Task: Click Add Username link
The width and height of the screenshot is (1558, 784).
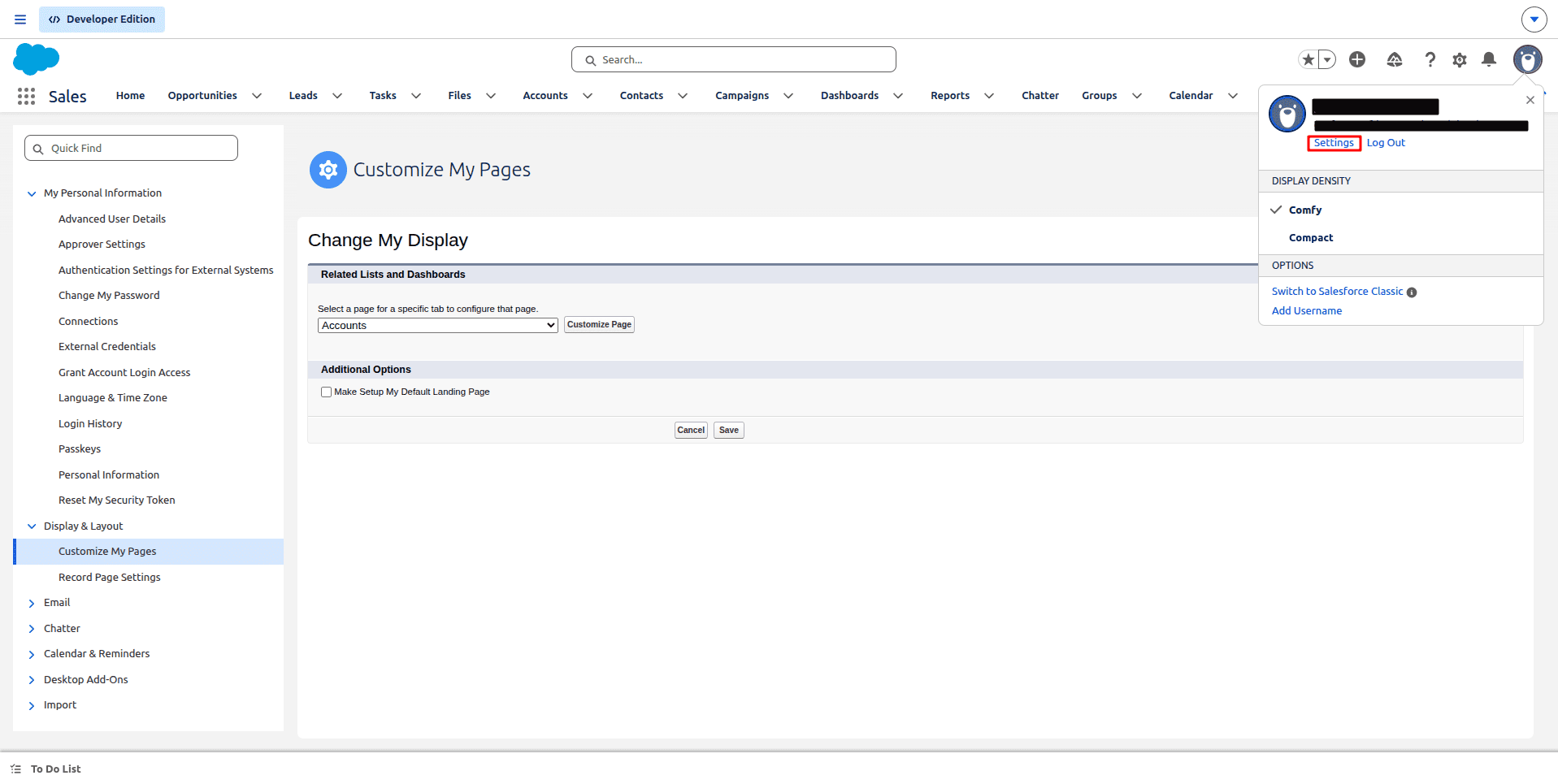Action: 1307,311
